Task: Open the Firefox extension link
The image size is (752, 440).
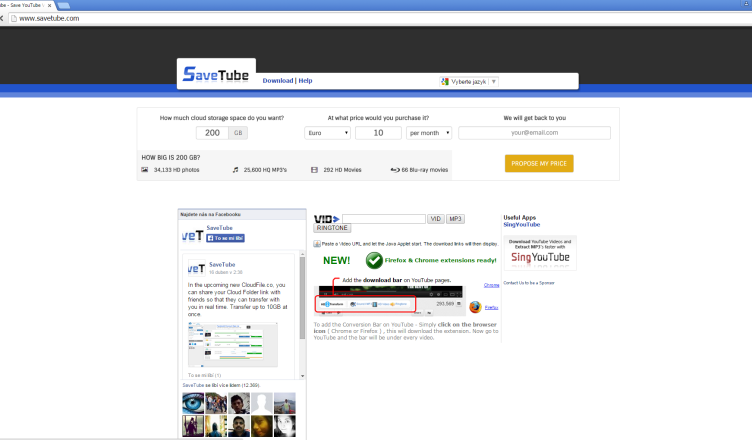Action: tap(491, 308)
